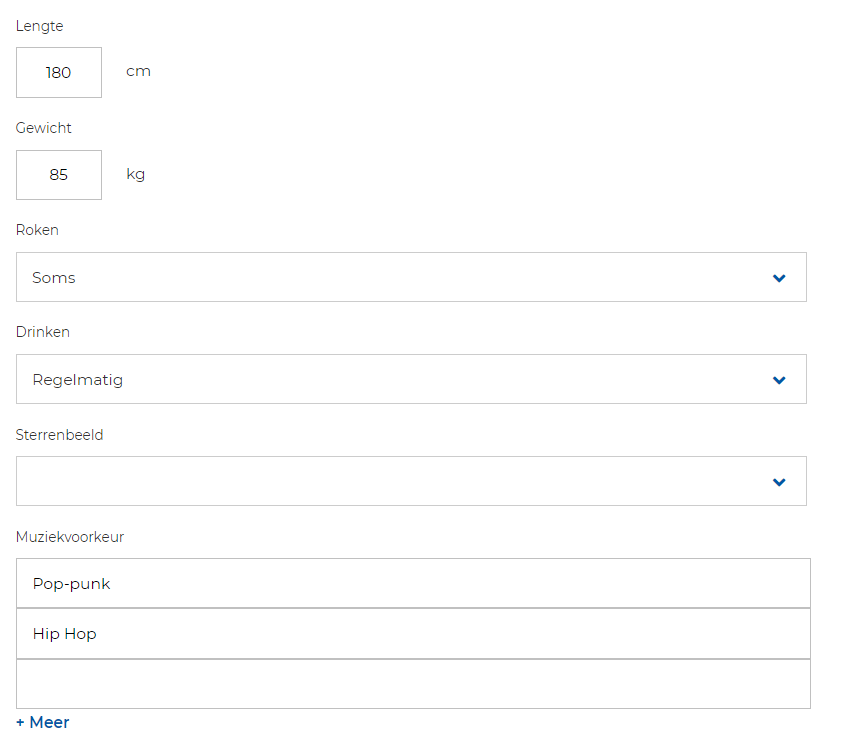This screenshot has width=847, height=743.
Task: Click the Muziekvoorkeur label
Action: (70, 537)
